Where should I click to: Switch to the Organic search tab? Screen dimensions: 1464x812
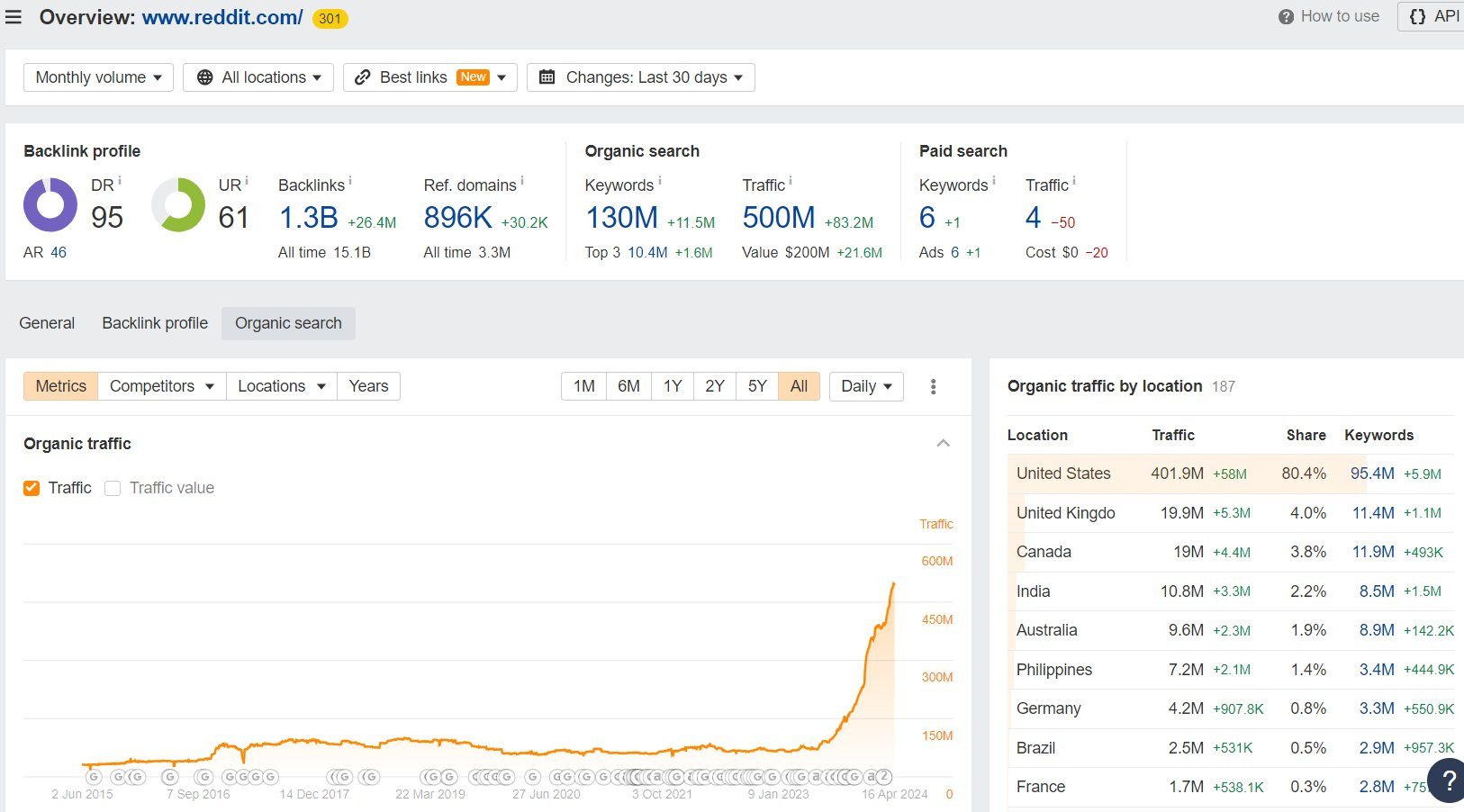288,323
